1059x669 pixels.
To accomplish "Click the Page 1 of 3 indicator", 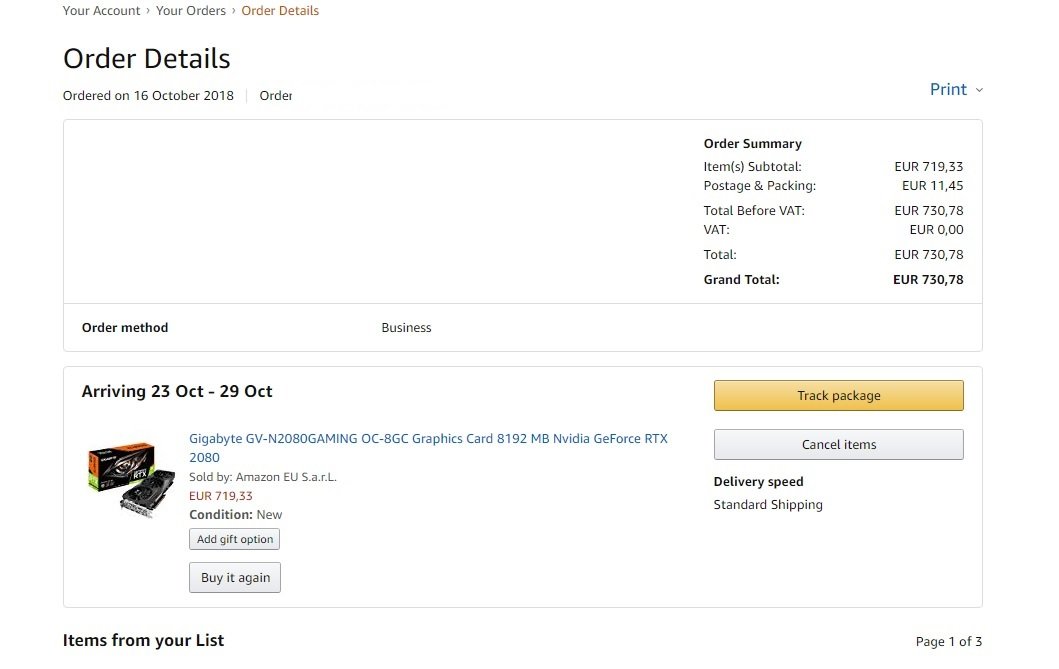I will [948, 641].
